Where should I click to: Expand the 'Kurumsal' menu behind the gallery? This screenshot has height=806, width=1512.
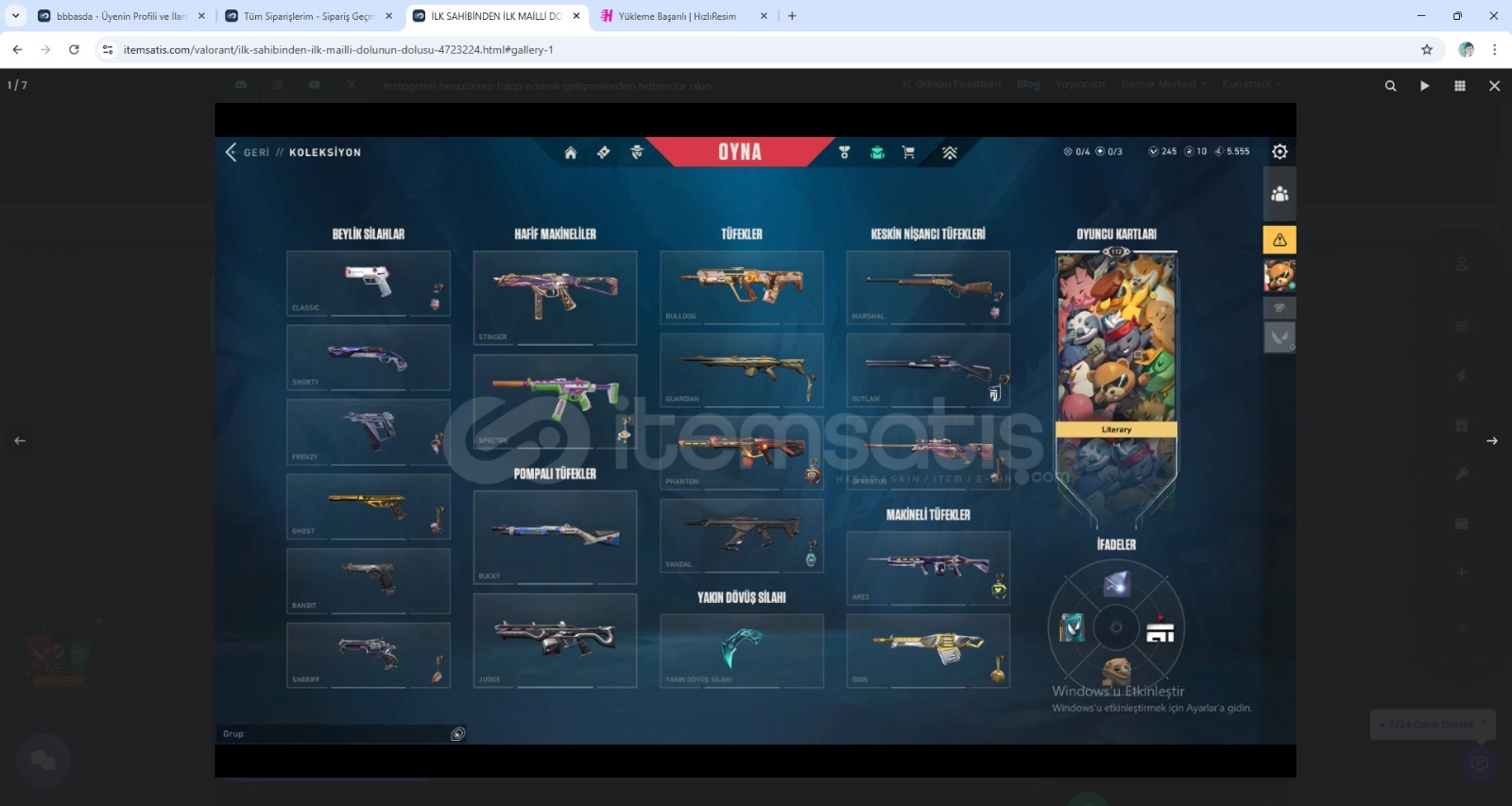coord(1251,84)
